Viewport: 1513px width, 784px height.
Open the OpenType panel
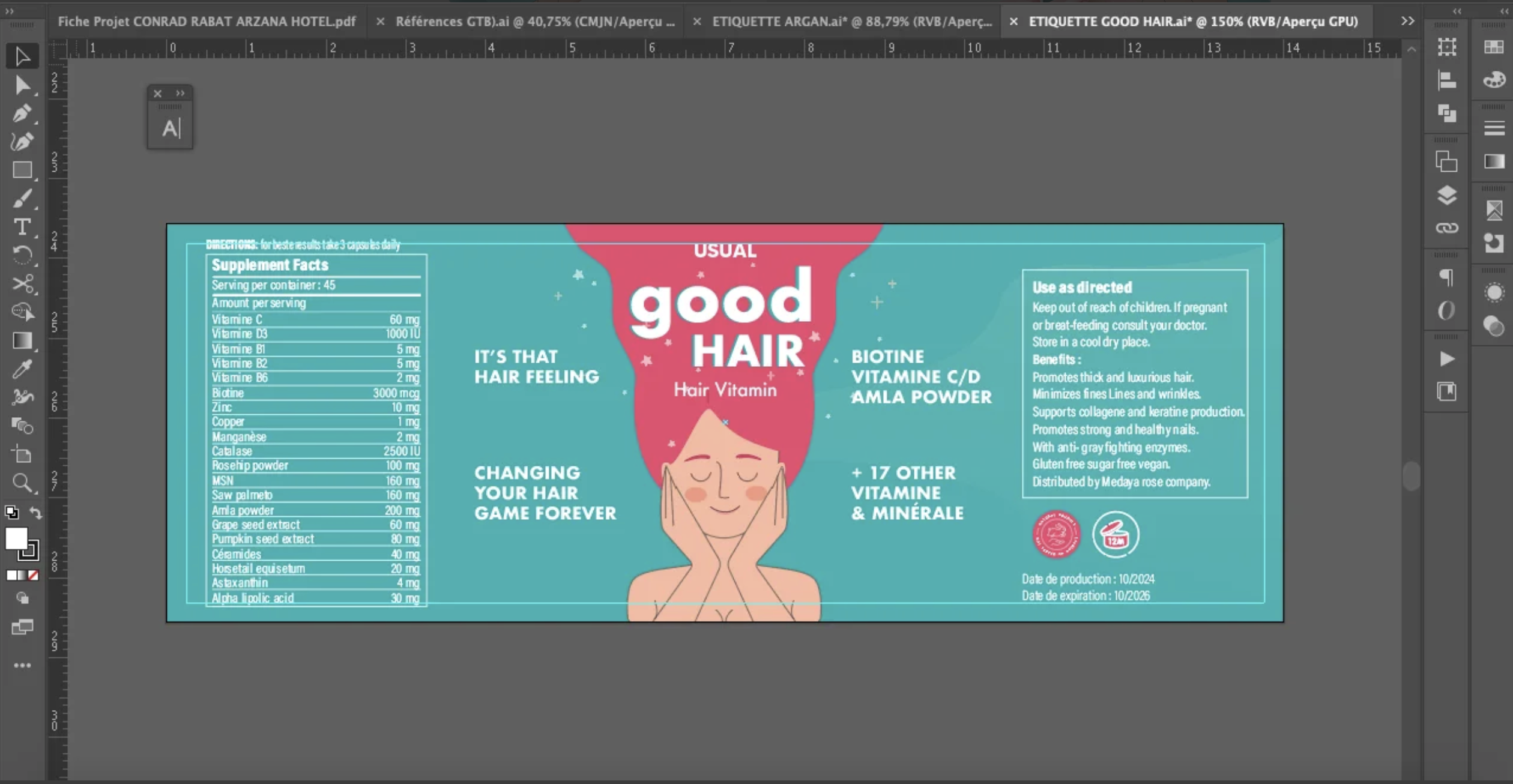click(1447, 310)
